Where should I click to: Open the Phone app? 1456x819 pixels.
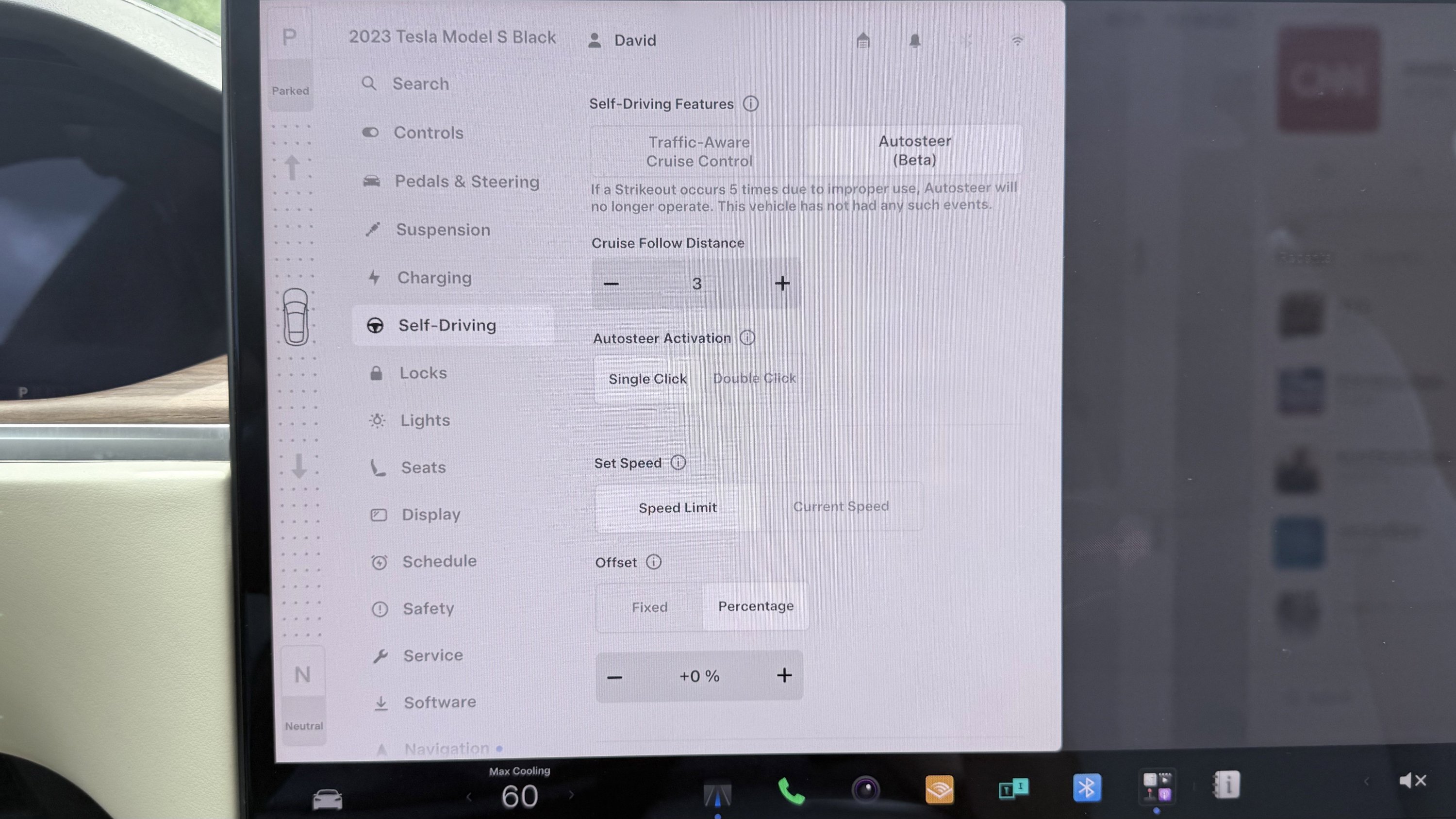click(791, 790)
